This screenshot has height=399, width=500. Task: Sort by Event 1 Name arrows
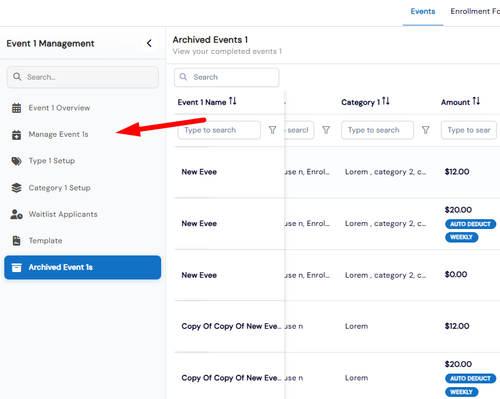pyautogui.click(x=233, y=101)
